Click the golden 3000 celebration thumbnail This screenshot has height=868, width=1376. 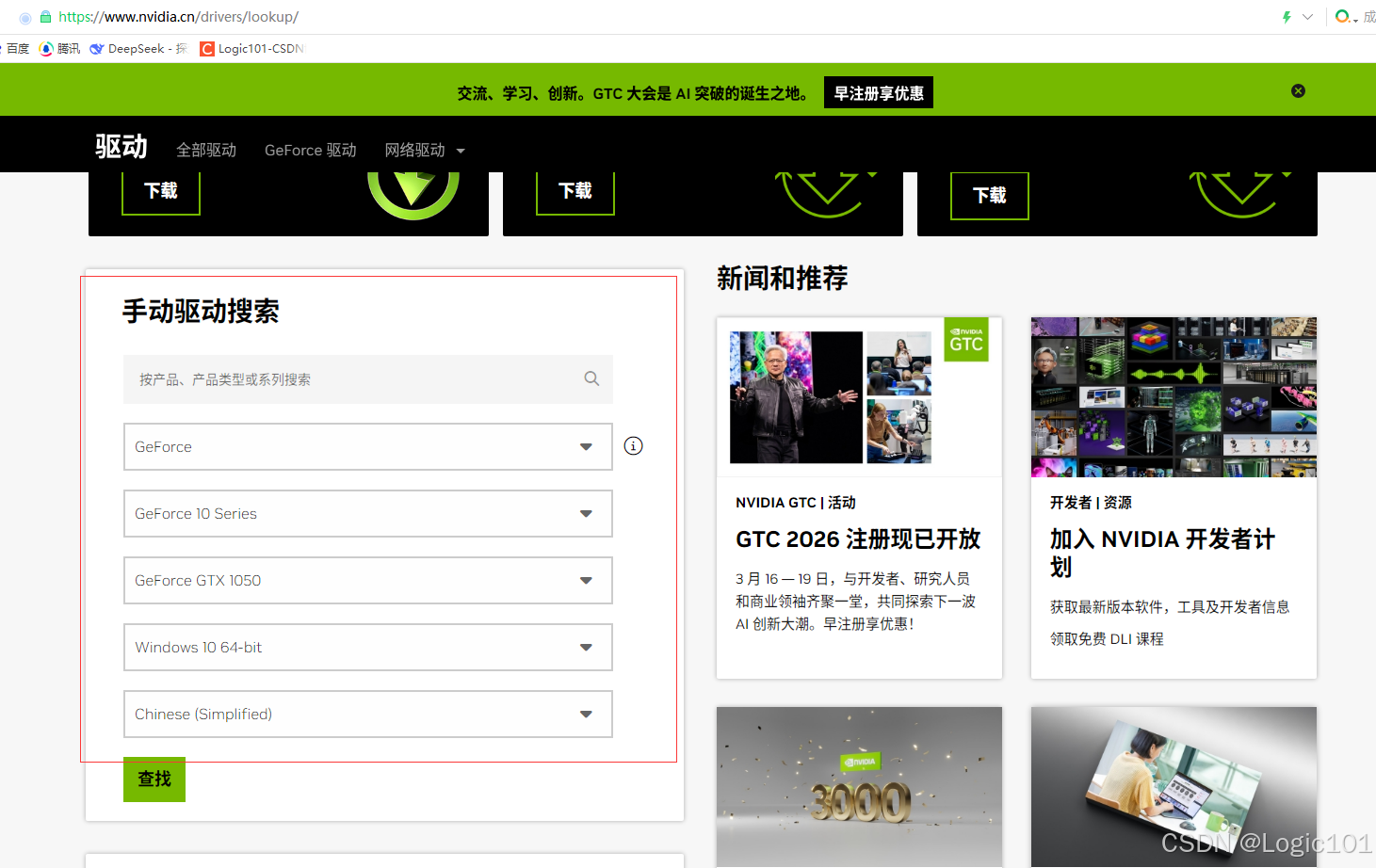click(x=859, y=787)
